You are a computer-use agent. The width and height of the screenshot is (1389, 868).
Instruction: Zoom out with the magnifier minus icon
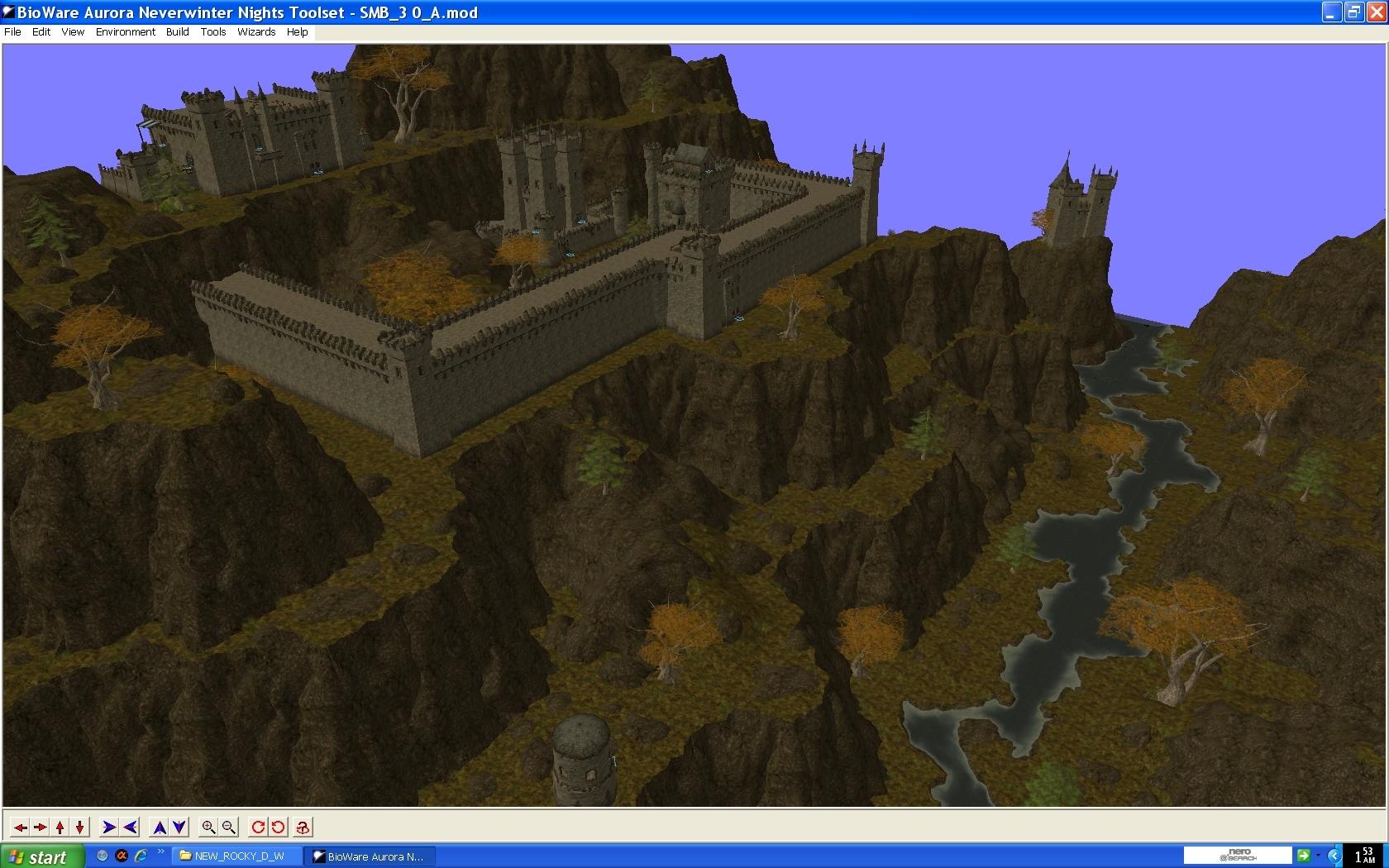[x=229, y=827]
